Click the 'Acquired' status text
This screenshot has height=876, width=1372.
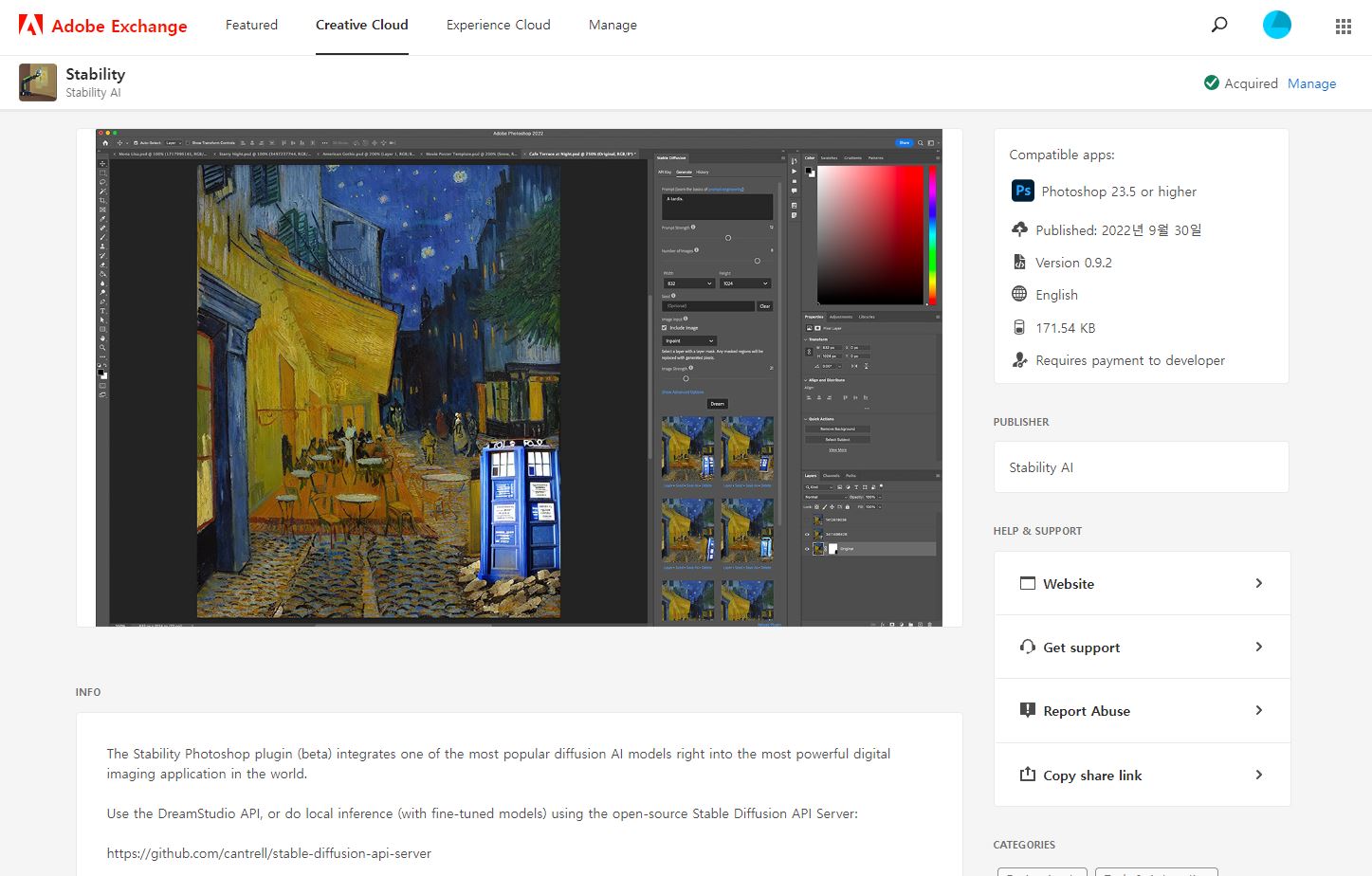point(1251,83)
